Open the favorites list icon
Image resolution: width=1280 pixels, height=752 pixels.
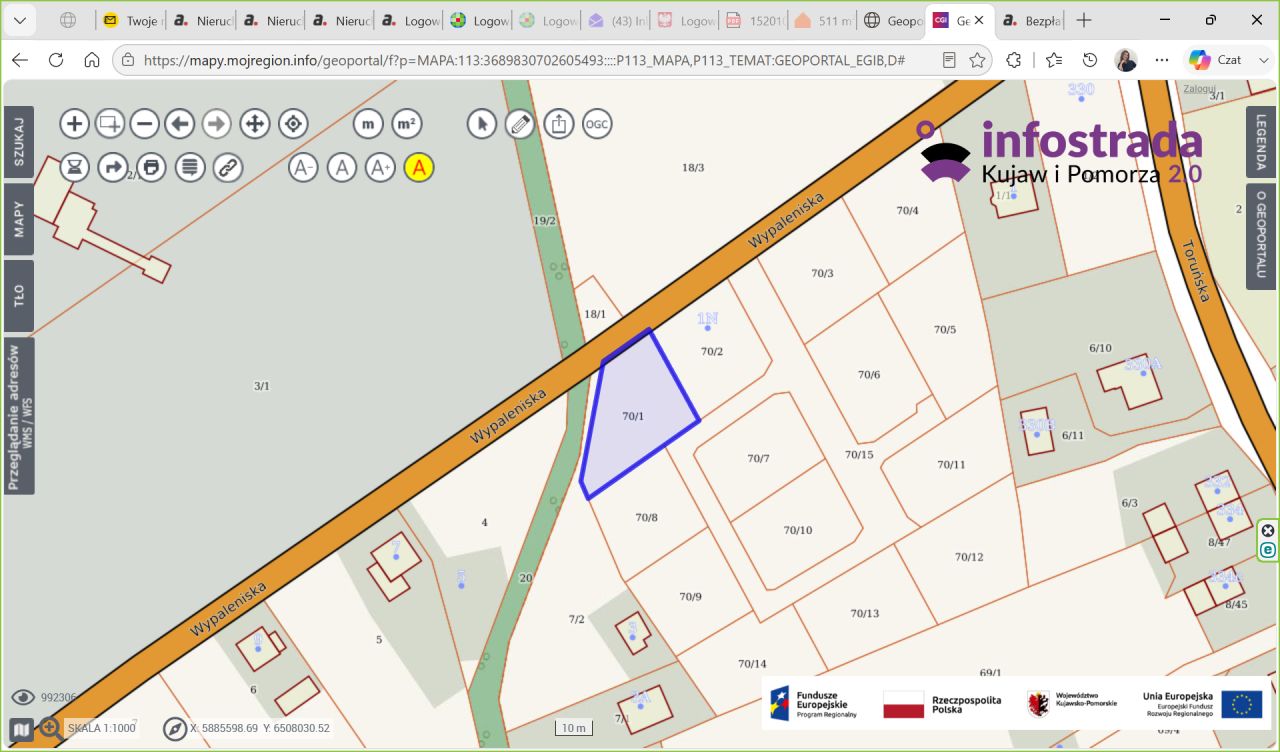tap(1053, 60)
